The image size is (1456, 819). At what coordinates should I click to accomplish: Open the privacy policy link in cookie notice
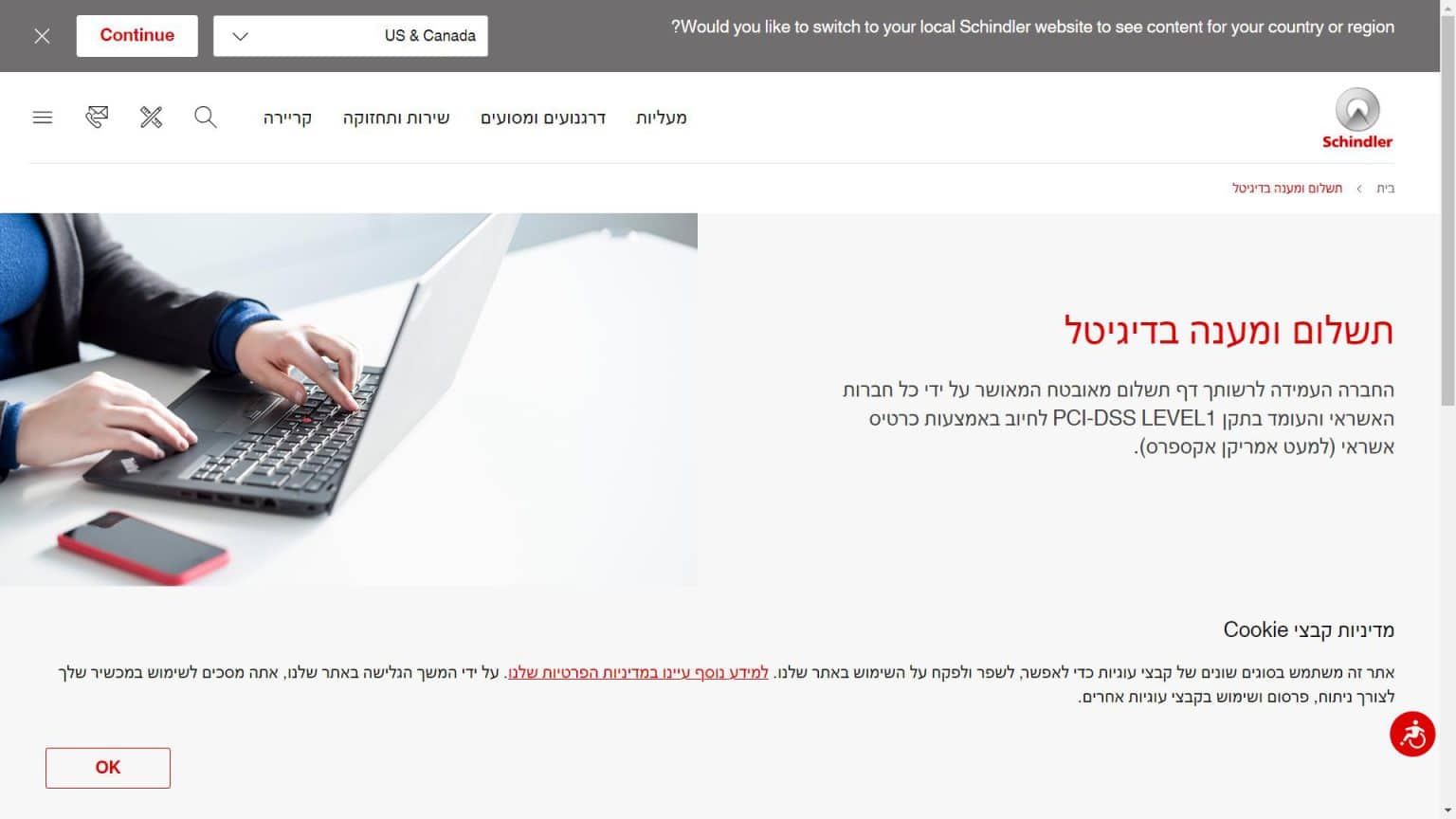[x=639, y=673]
